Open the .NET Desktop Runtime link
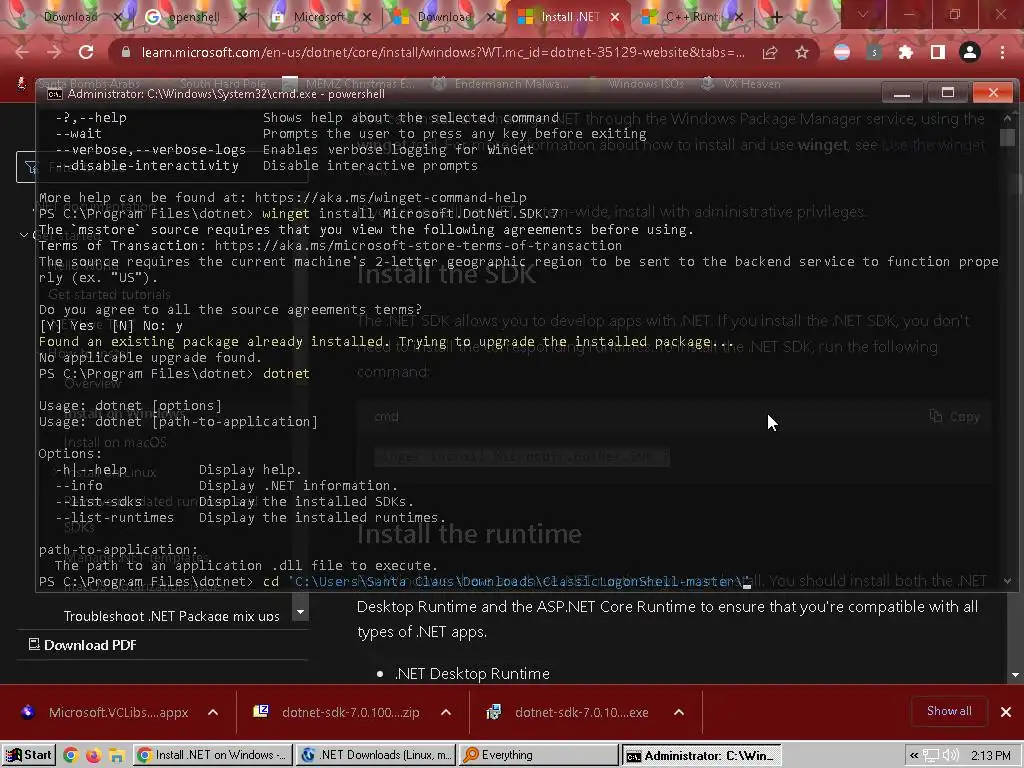 (472, 673)
